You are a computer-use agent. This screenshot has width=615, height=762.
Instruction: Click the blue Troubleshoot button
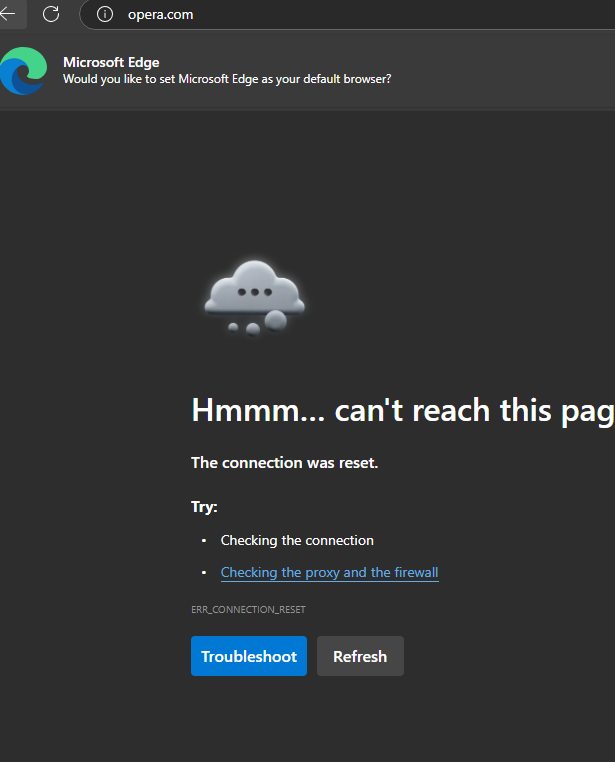click(249, 656)
